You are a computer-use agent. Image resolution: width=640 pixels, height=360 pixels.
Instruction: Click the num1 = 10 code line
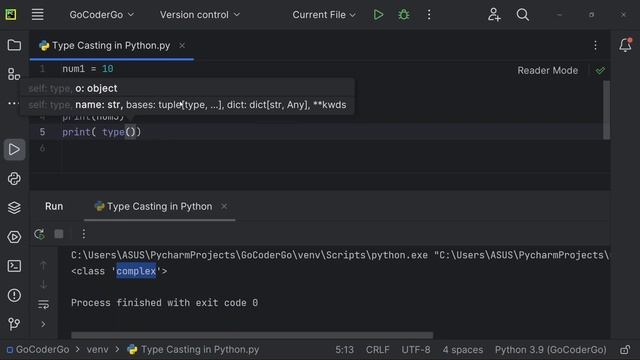coord(88,69)
